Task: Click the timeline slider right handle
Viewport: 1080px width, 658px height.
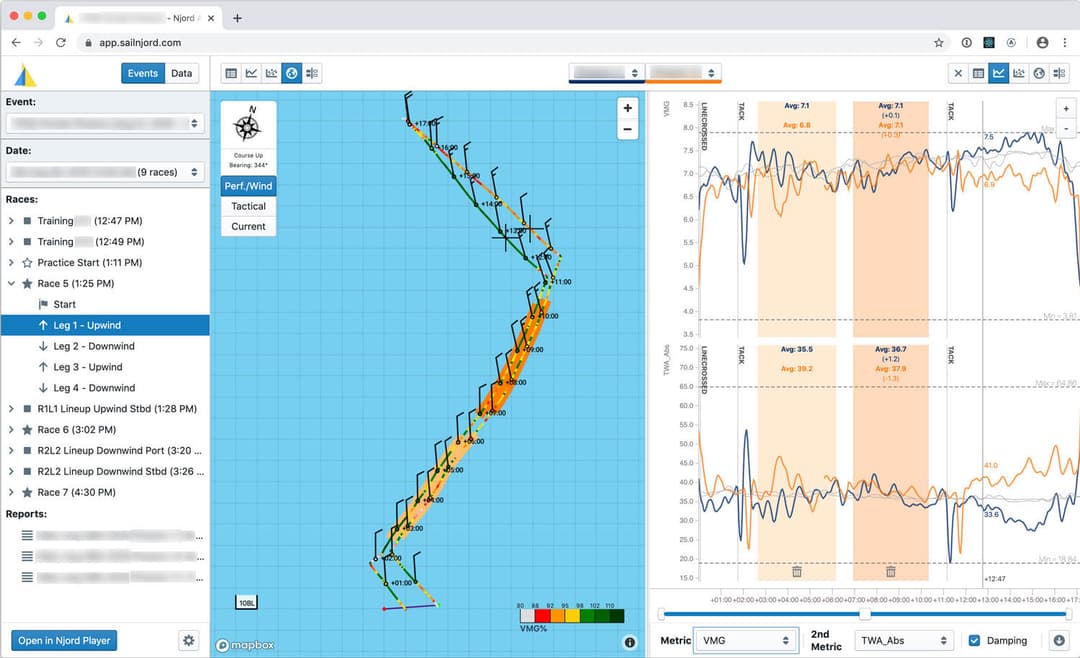Action: pos(1068,614)
